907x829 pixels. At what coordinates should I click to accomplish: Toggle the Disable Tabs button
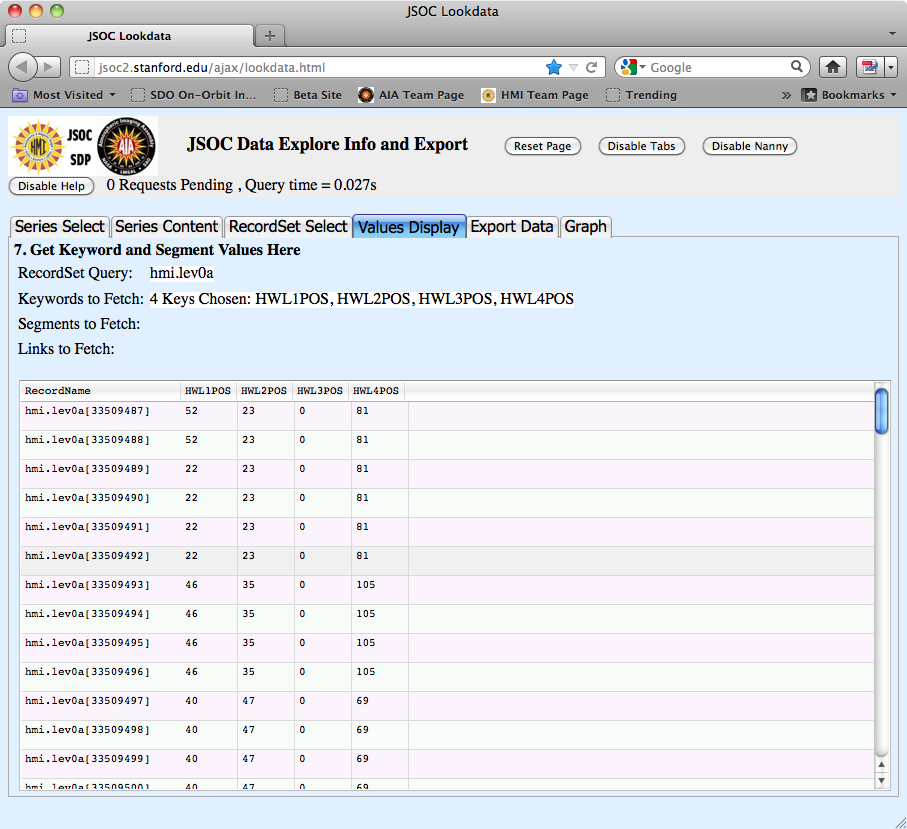641,146
